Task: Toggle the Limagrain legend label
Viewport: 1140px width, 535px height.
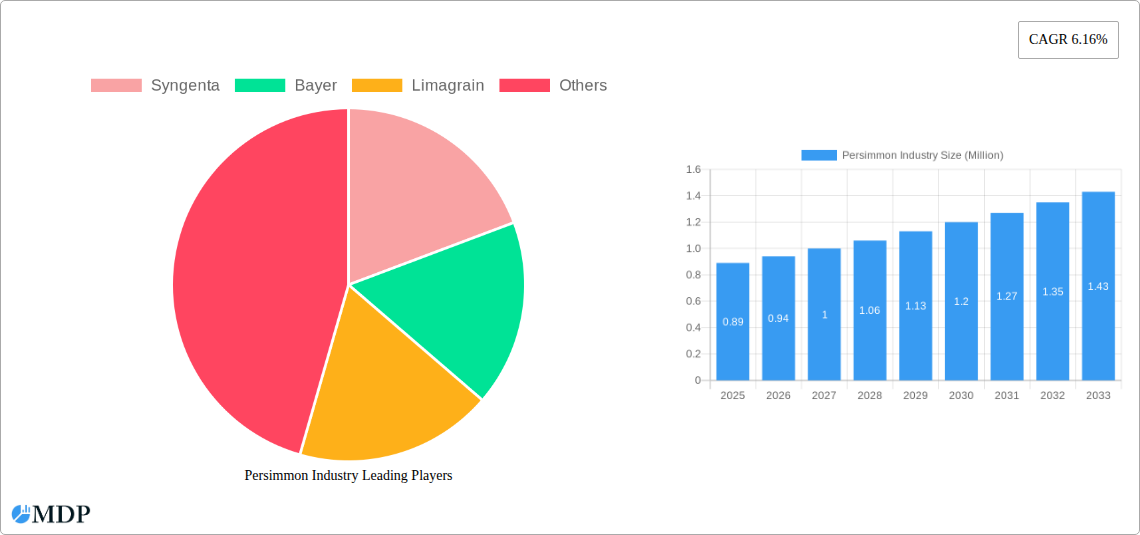Action: [x=448, y=85]
